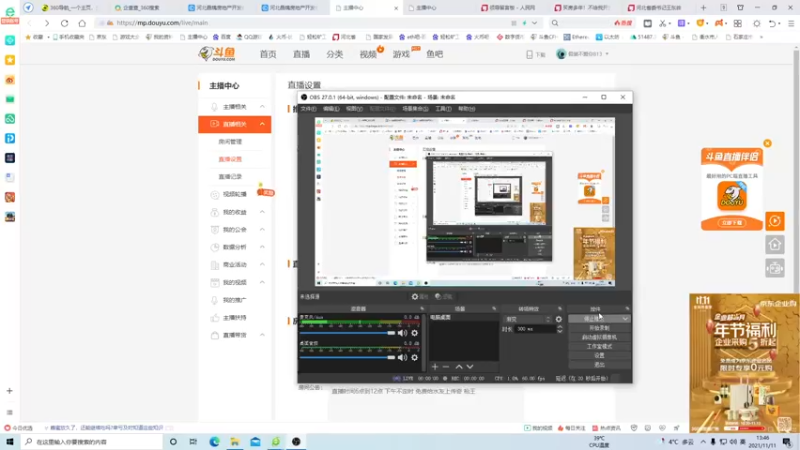The height and width of the screenshot is (450, 800).
Task: Click the mic/Aux volume slider
Action: pyautogui.click(x=347, y=333)
